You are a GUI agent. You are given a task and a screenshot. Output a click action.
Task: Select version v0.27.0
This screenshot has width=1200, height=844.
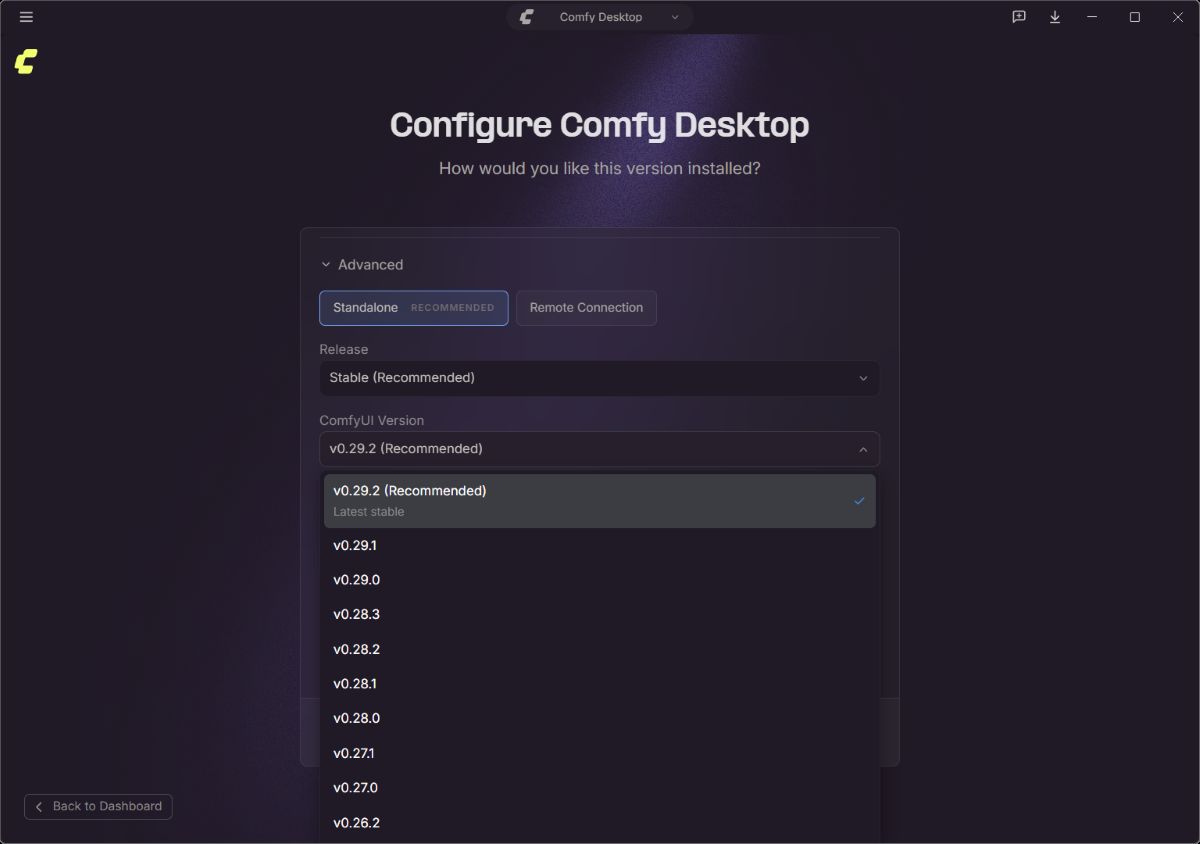pos(600,788)
